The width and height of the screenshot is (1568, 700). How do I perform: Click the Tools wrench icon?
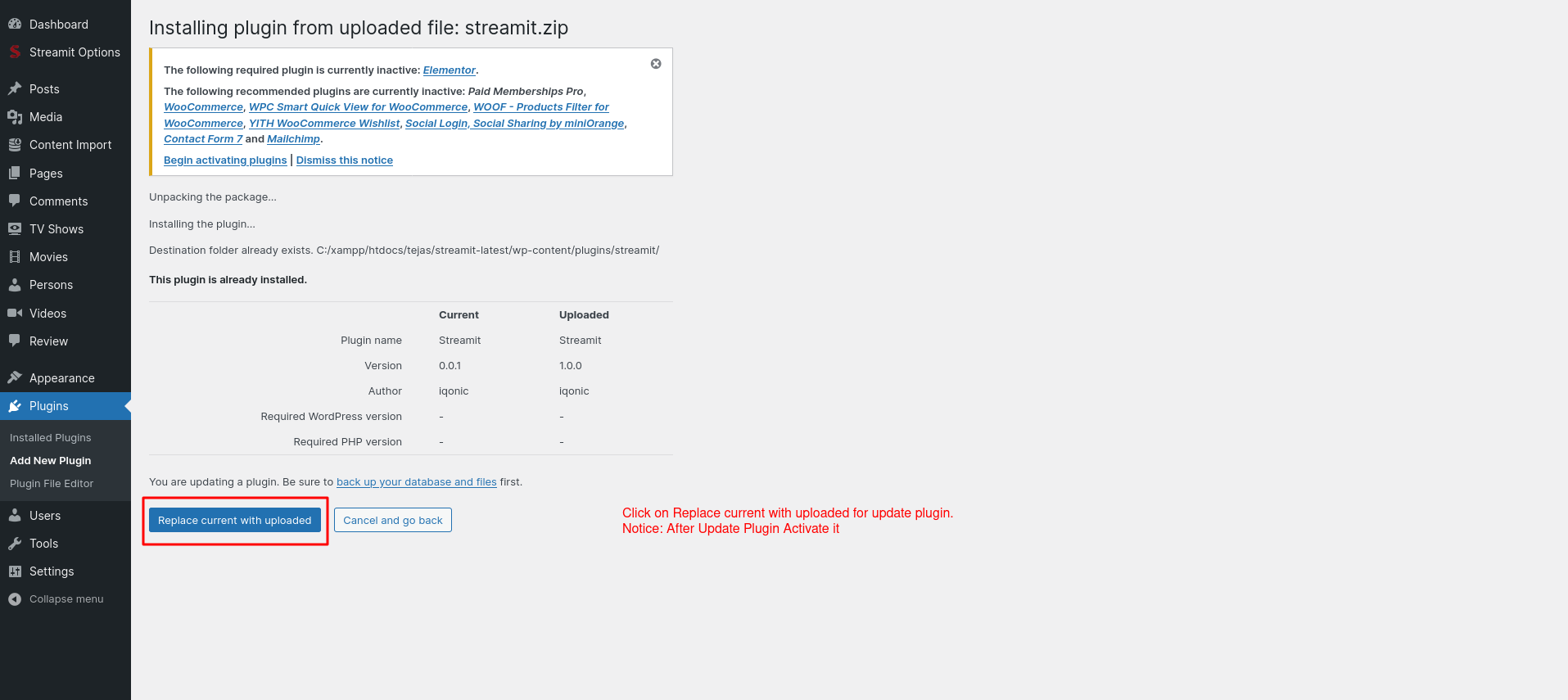click(15, 544)
